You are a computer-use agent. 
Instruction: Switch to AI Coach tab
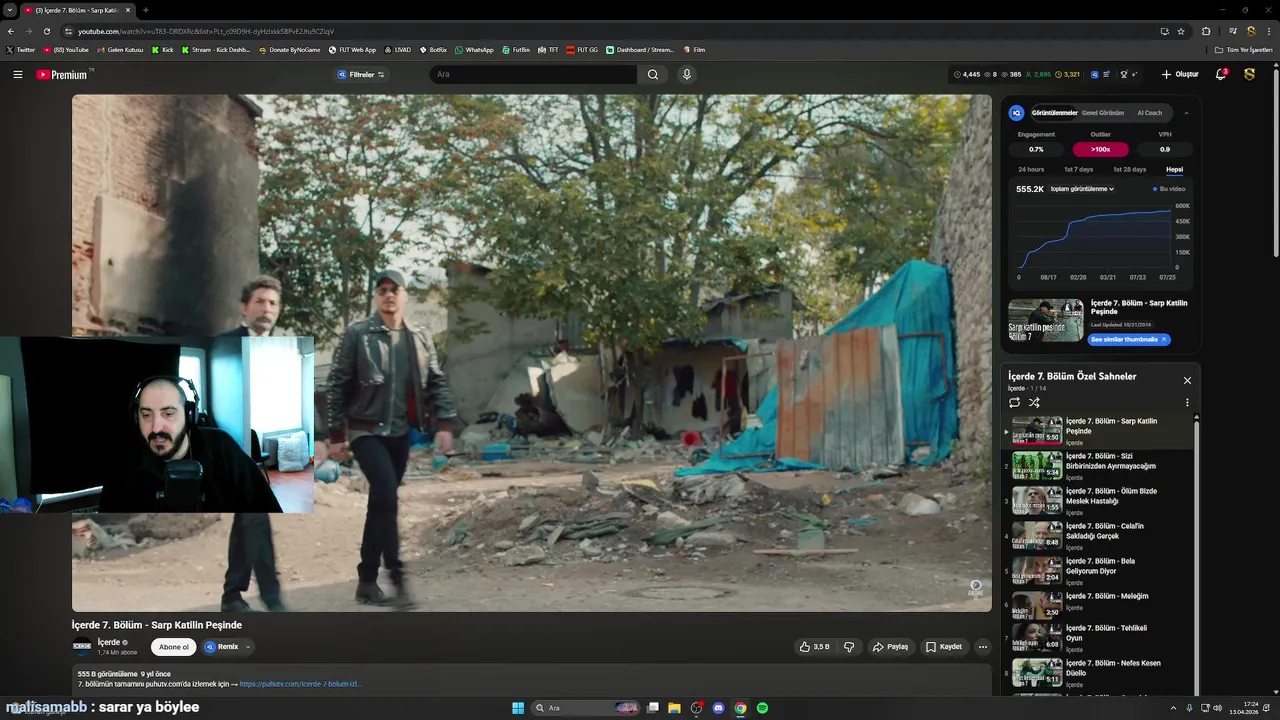[1150, 113]
